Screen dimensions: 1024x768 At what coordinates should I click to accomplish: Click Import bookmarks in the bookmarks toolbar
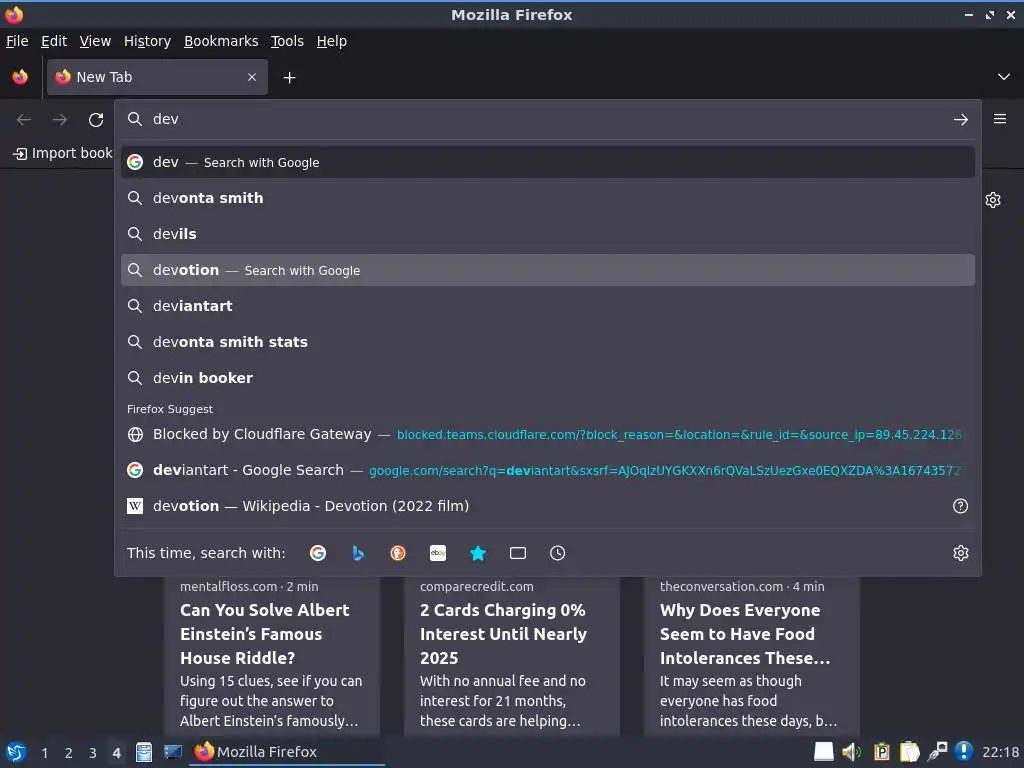coord(63,153)
